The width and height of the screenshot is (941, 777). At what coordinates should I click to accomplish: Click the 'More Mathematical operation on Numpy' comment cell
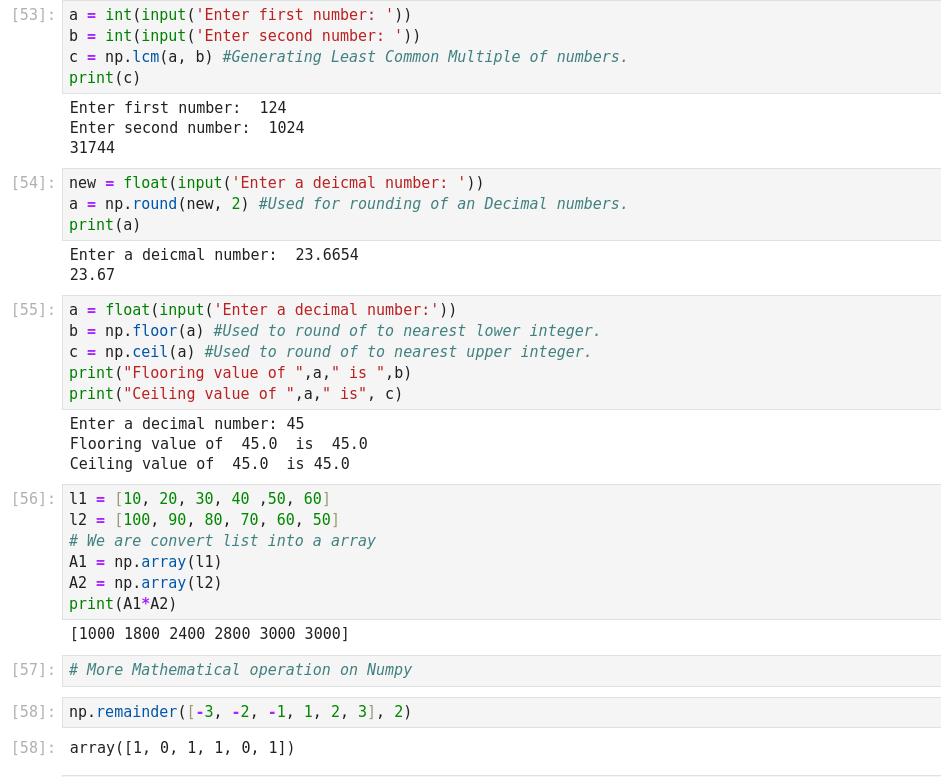(x=240, y=670)
